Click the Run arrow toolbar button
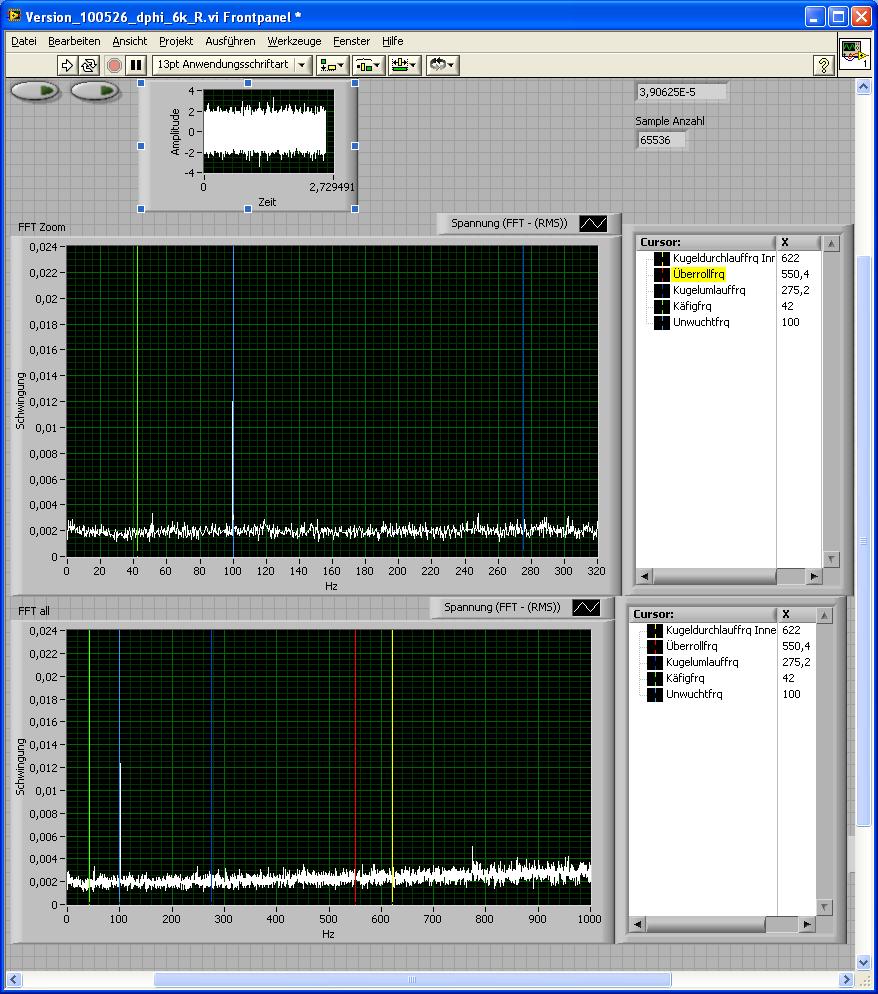The image size is (878, 994). click(x=67, y=65)
